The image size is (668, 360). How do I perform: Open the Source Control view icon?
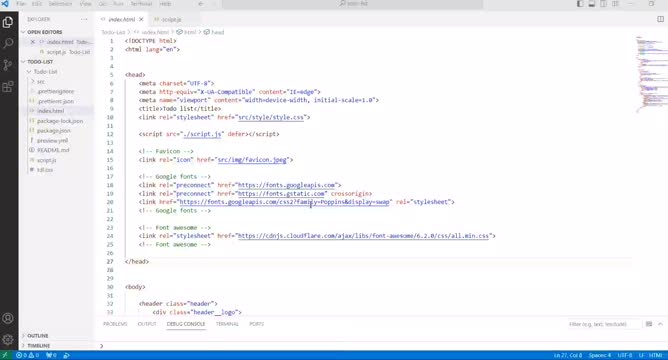pyautogui.click(x=8, y=65)
